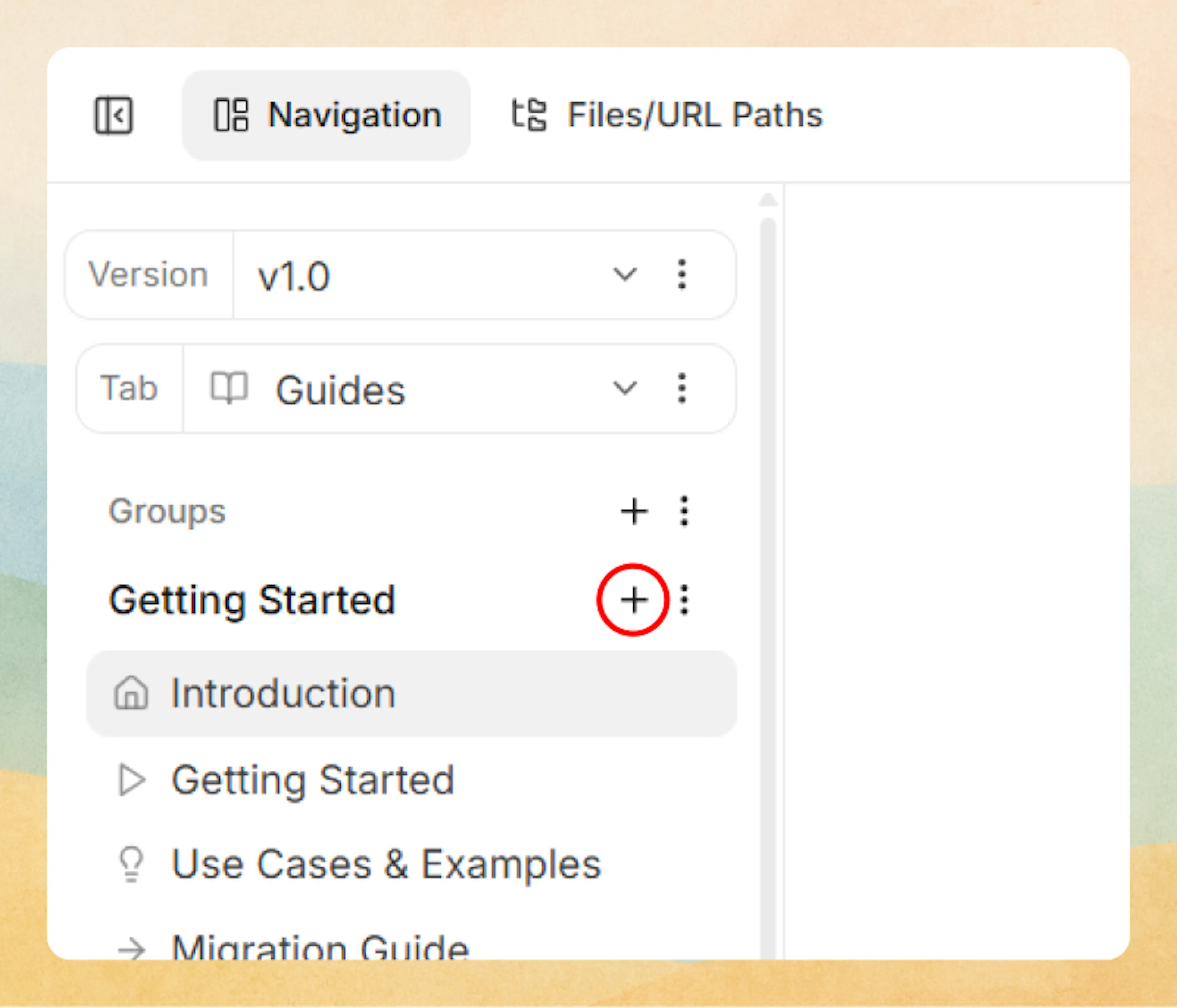The image size is (1177, 1008).
Task: Add a new group with the plus button
Action: [634, 511]
